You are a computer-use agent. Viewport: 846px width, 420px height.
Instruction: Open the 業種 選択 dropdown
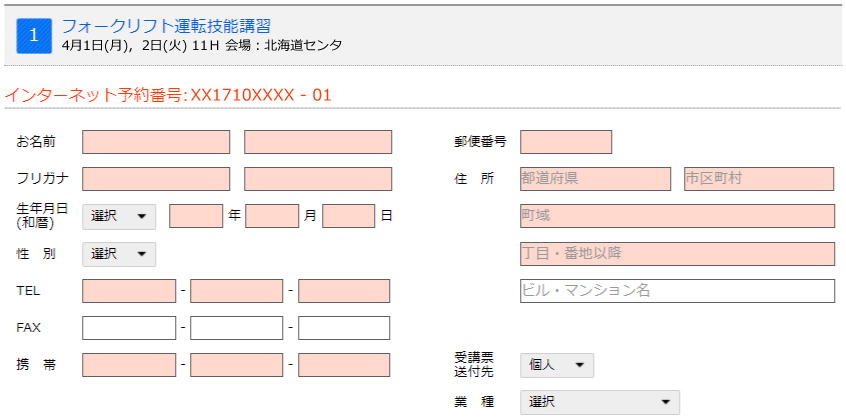pyautogui.click(x=600, y=402)
